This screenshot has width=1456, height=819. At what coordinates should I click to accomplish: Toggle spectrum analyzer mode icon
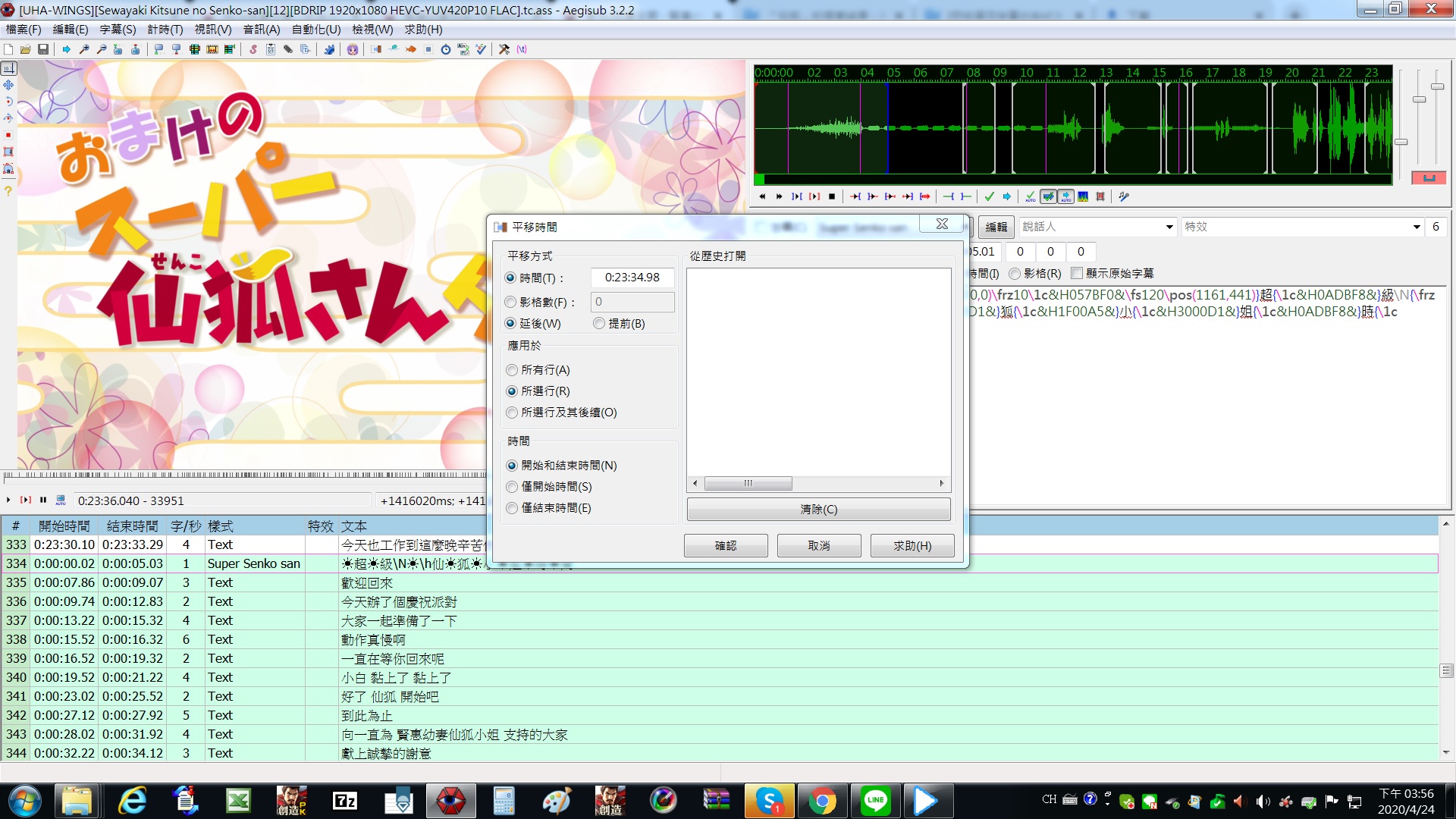(1083, 196)
